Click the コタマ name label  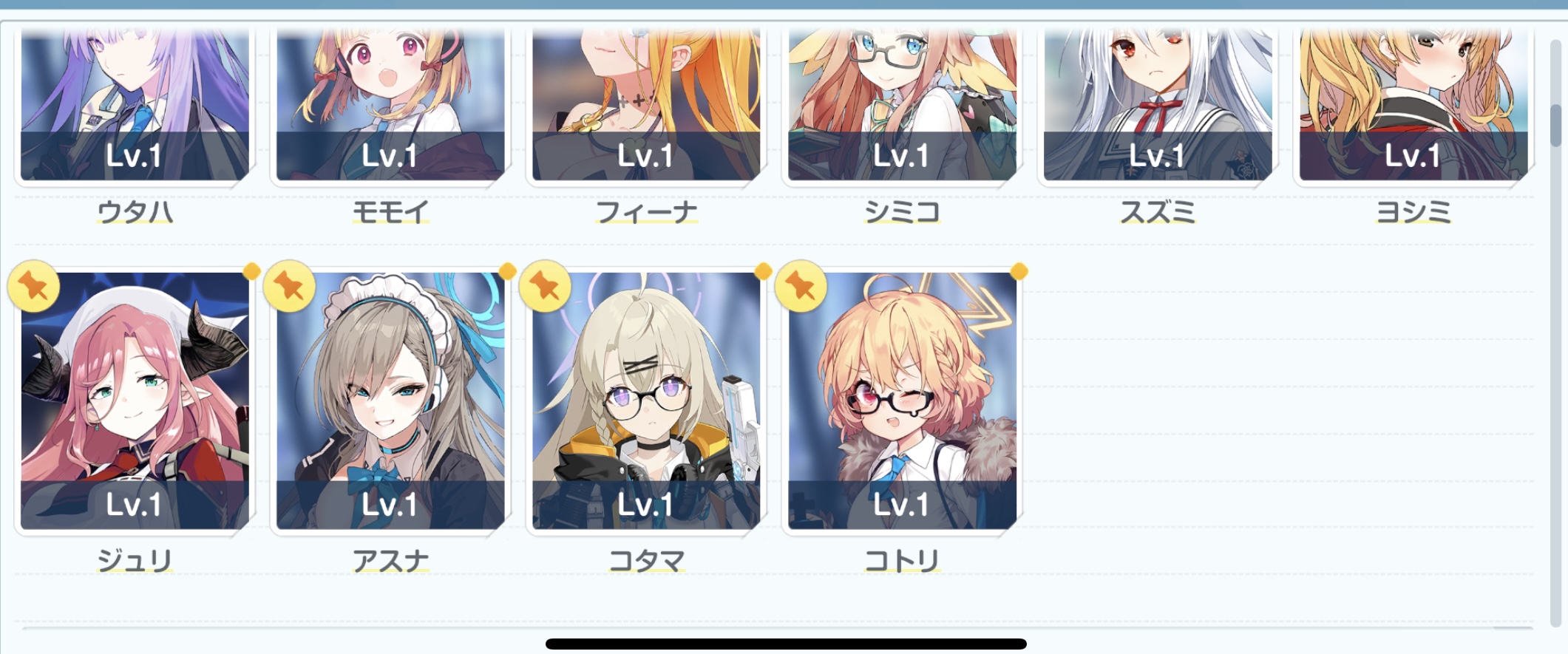click(646, 561)
